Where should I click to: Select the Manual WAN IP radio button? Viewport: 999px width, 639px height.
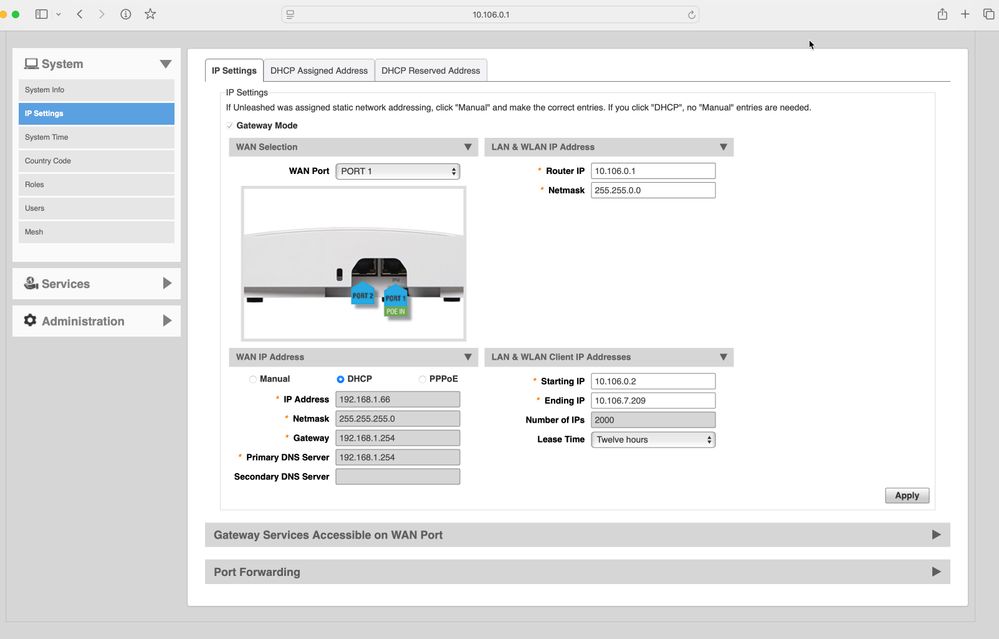[x=252, y=380]
